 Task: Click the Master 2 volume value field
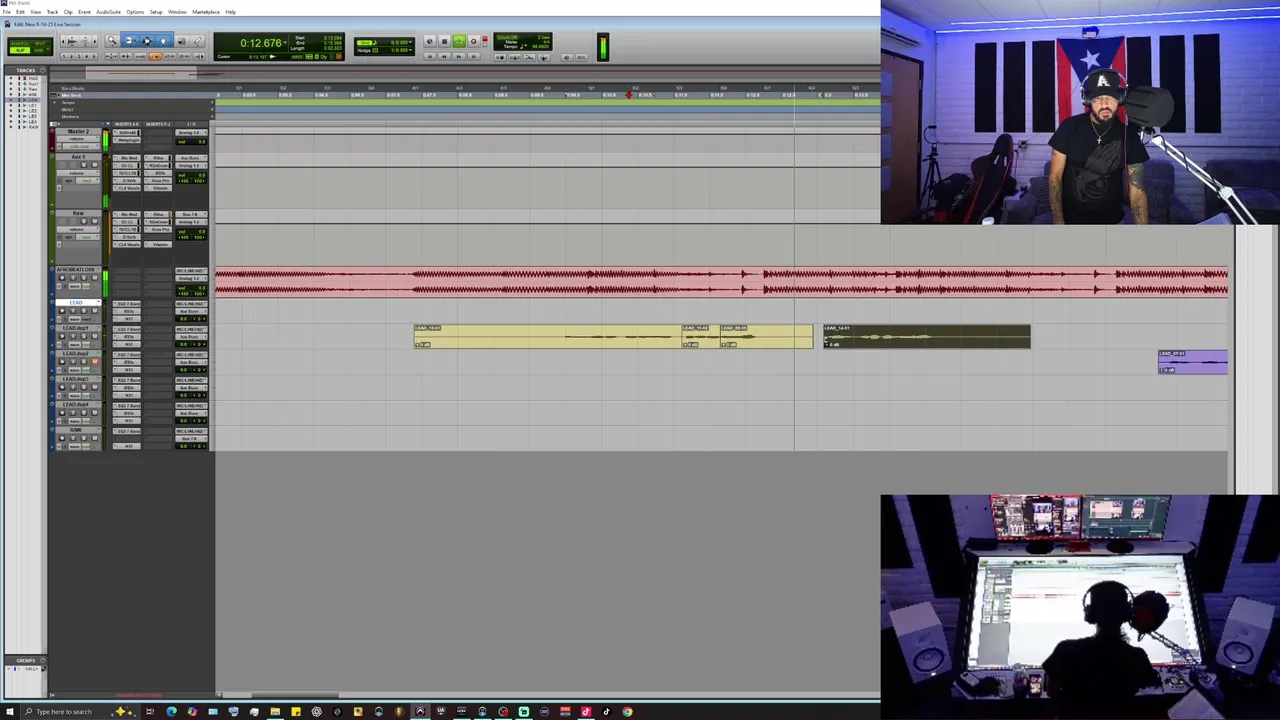(x=191, y=142)
